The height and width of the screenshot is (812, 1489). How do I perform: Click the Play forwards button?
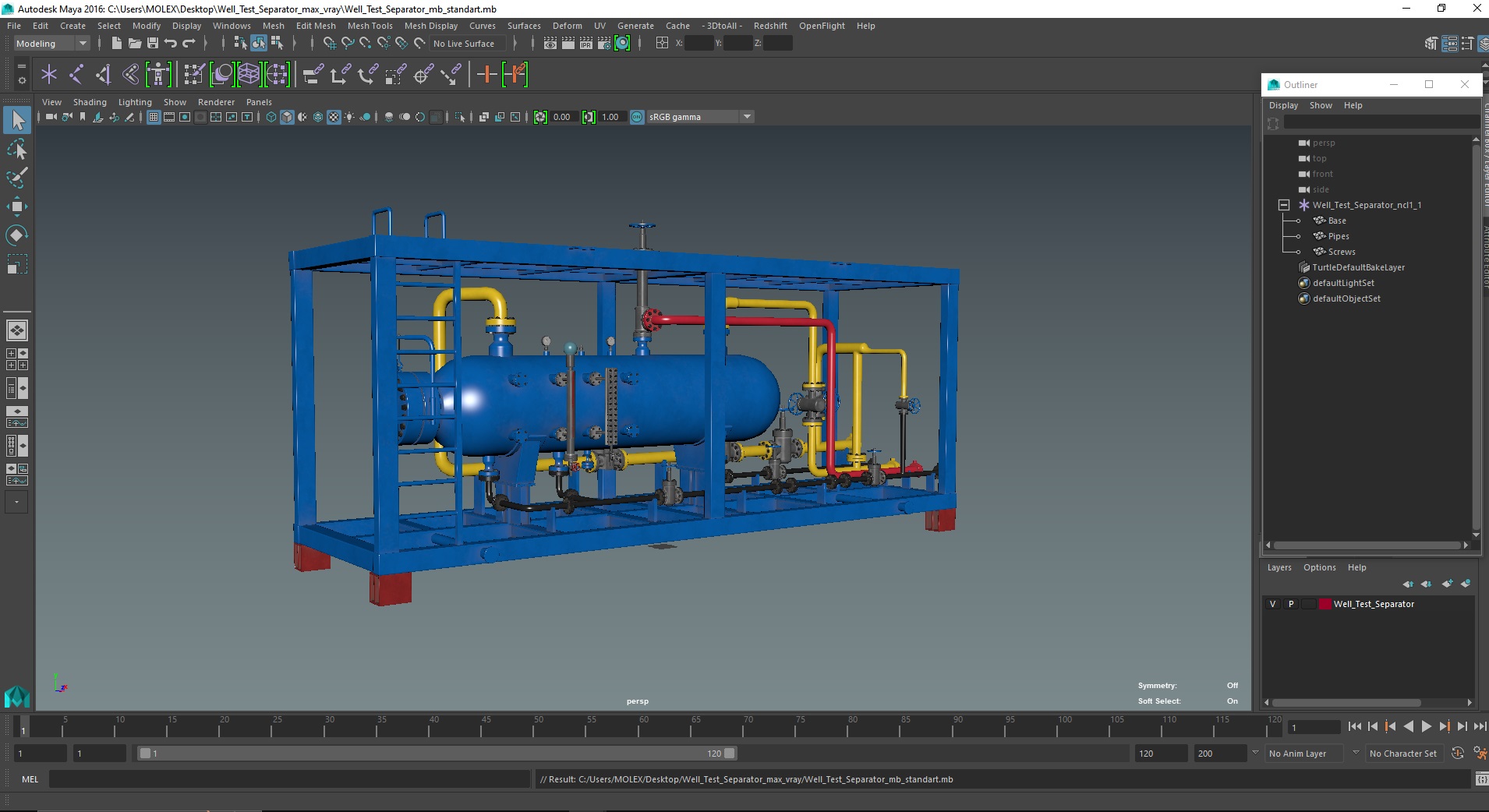pyautogui.click(x=1426, y=726)
